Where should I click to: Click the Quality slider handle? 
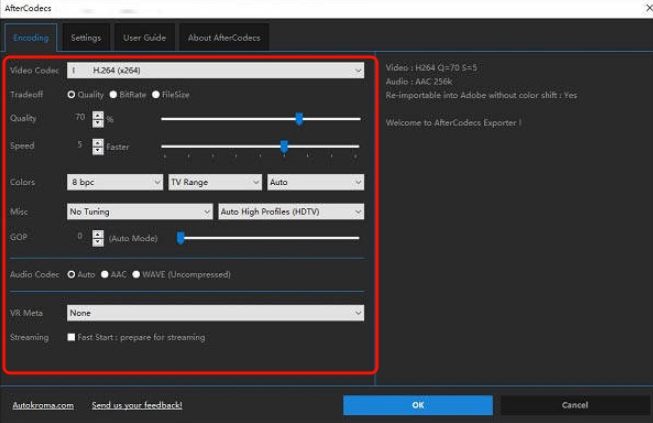[299, 119]
